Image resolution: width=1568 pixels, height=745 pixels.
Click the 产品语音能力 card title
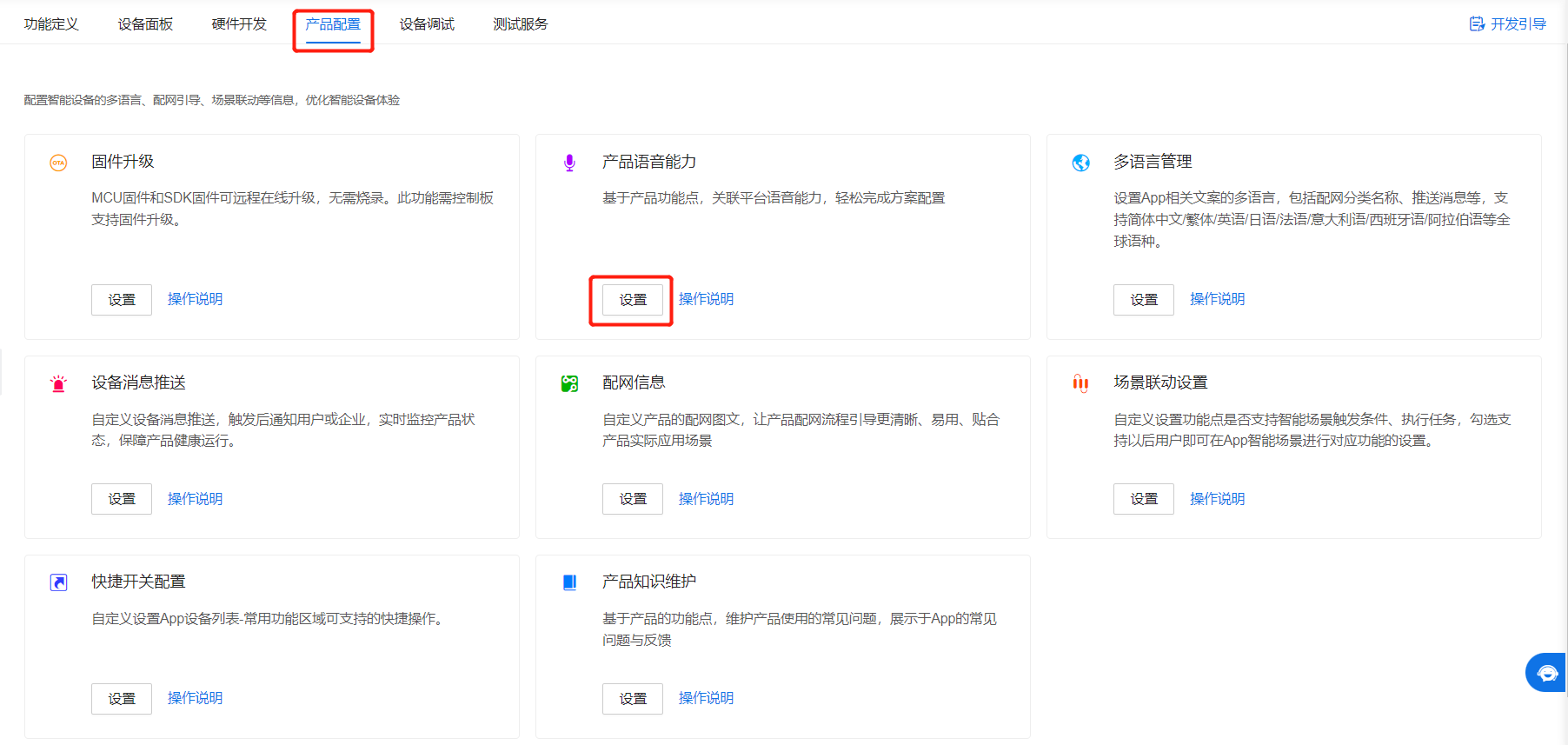pyautogui.click(x=649, y=162)
